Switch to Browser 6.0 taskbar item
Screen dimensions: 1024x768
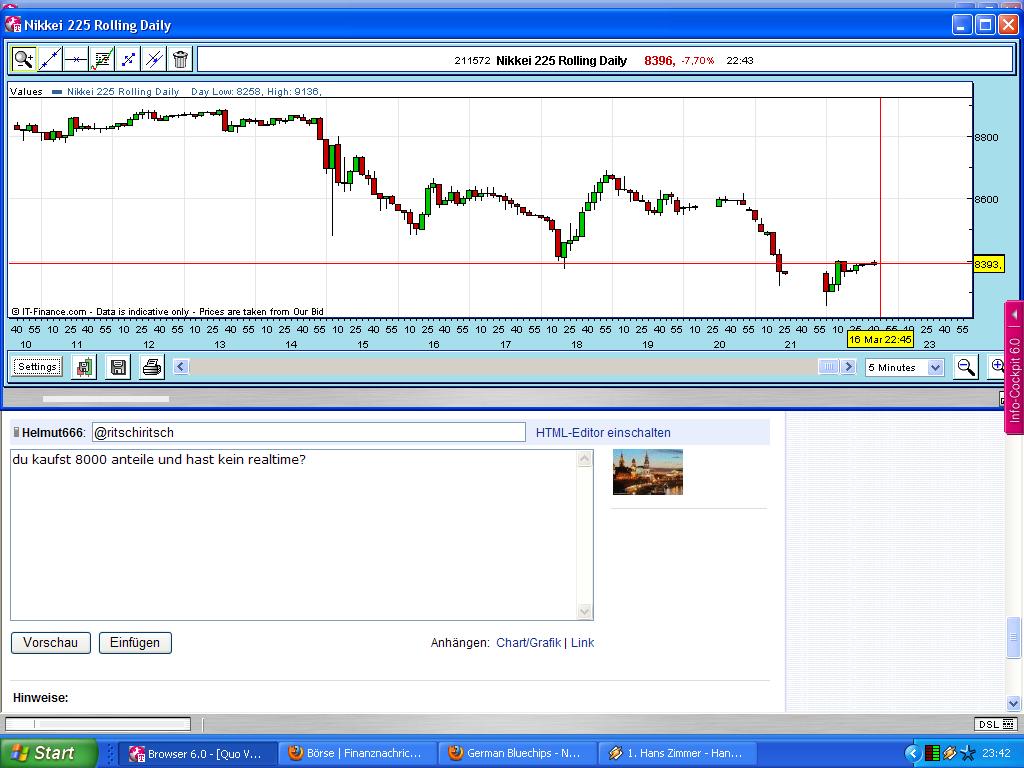point(197,754)
